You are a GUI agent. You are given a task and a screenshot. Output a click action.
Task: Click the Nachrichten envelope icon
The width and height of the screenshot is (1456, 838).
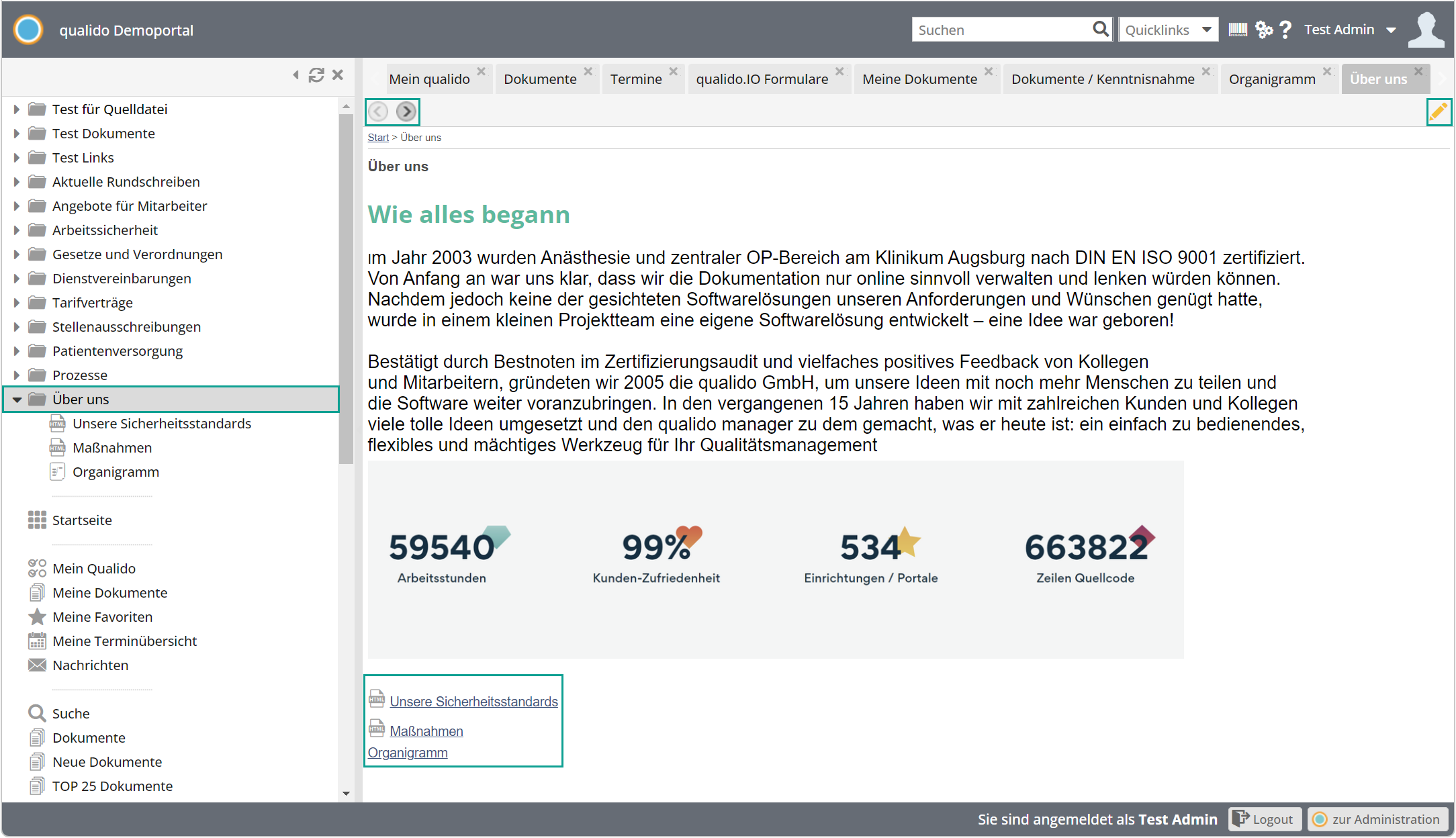pos(37,665)
